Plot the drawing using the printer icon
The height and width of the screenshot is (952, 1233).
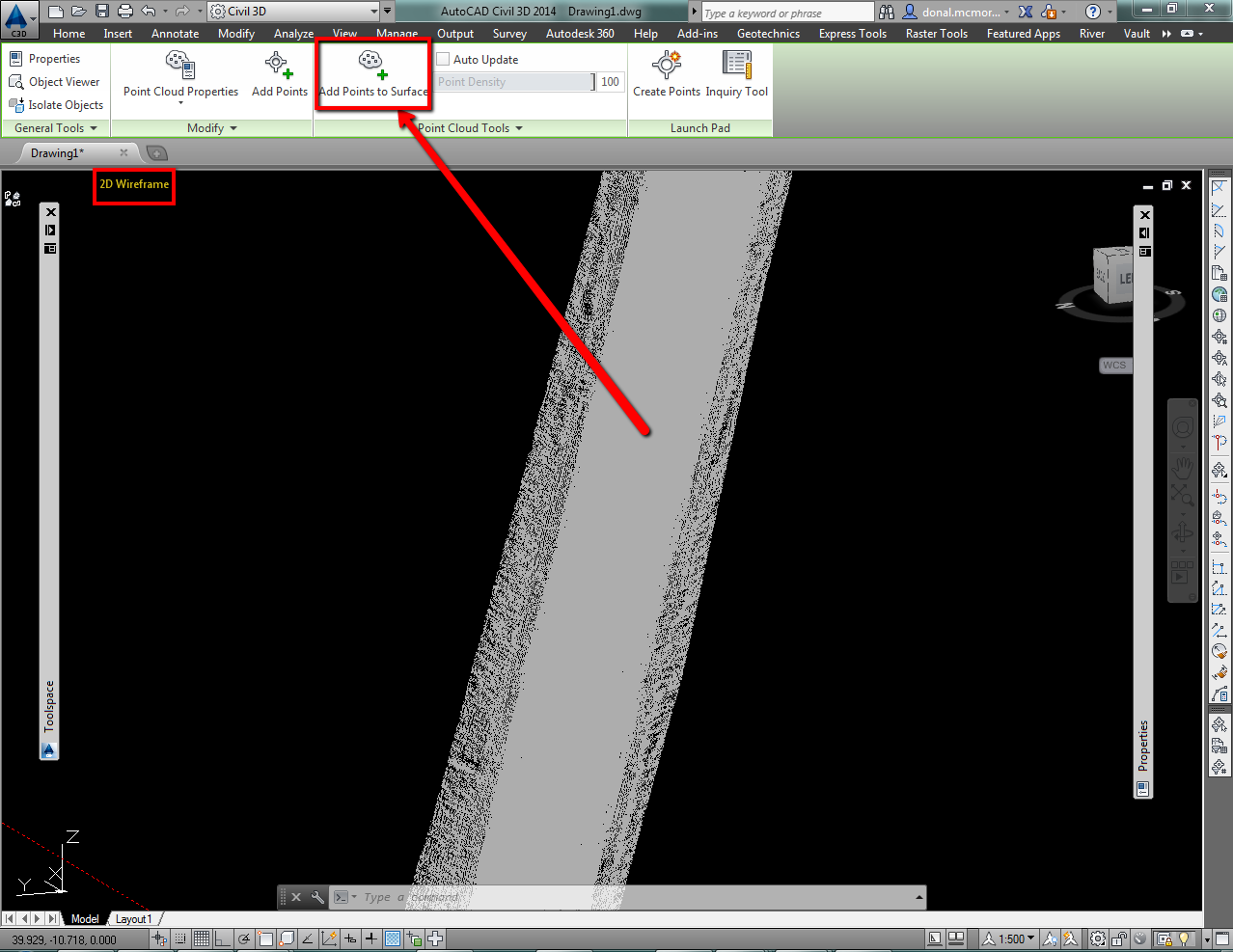coord(124,12)
